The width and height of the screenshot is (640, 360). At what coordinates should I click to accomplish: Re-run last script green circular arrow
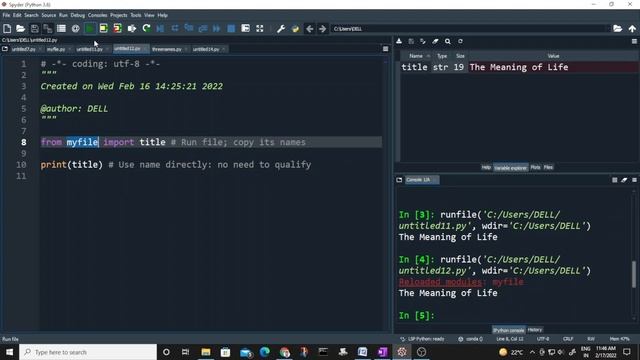click(147, 29)
